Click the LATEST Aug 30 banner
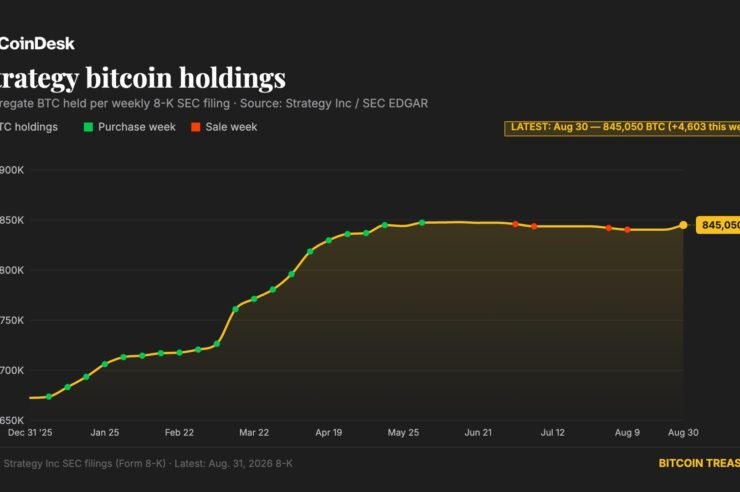Viewport: 740px width, 492px height. tap(622, 128)
